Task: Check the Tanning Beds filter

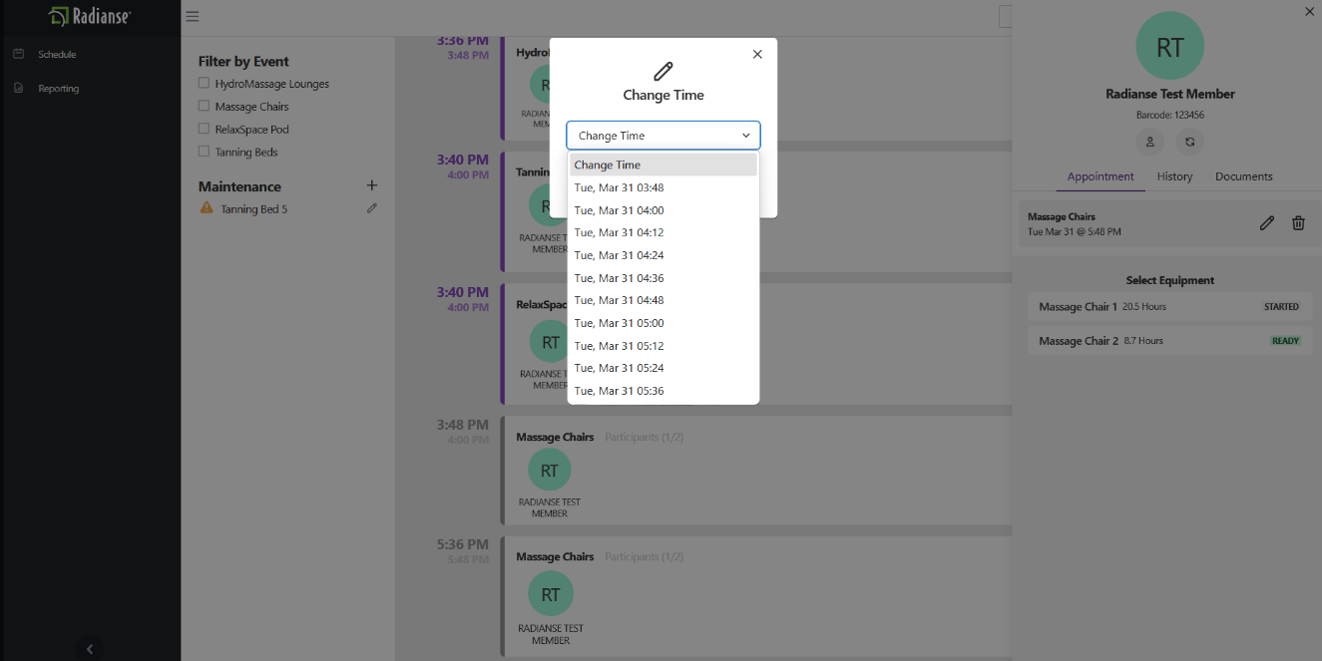Action: (x=204, y=152)
